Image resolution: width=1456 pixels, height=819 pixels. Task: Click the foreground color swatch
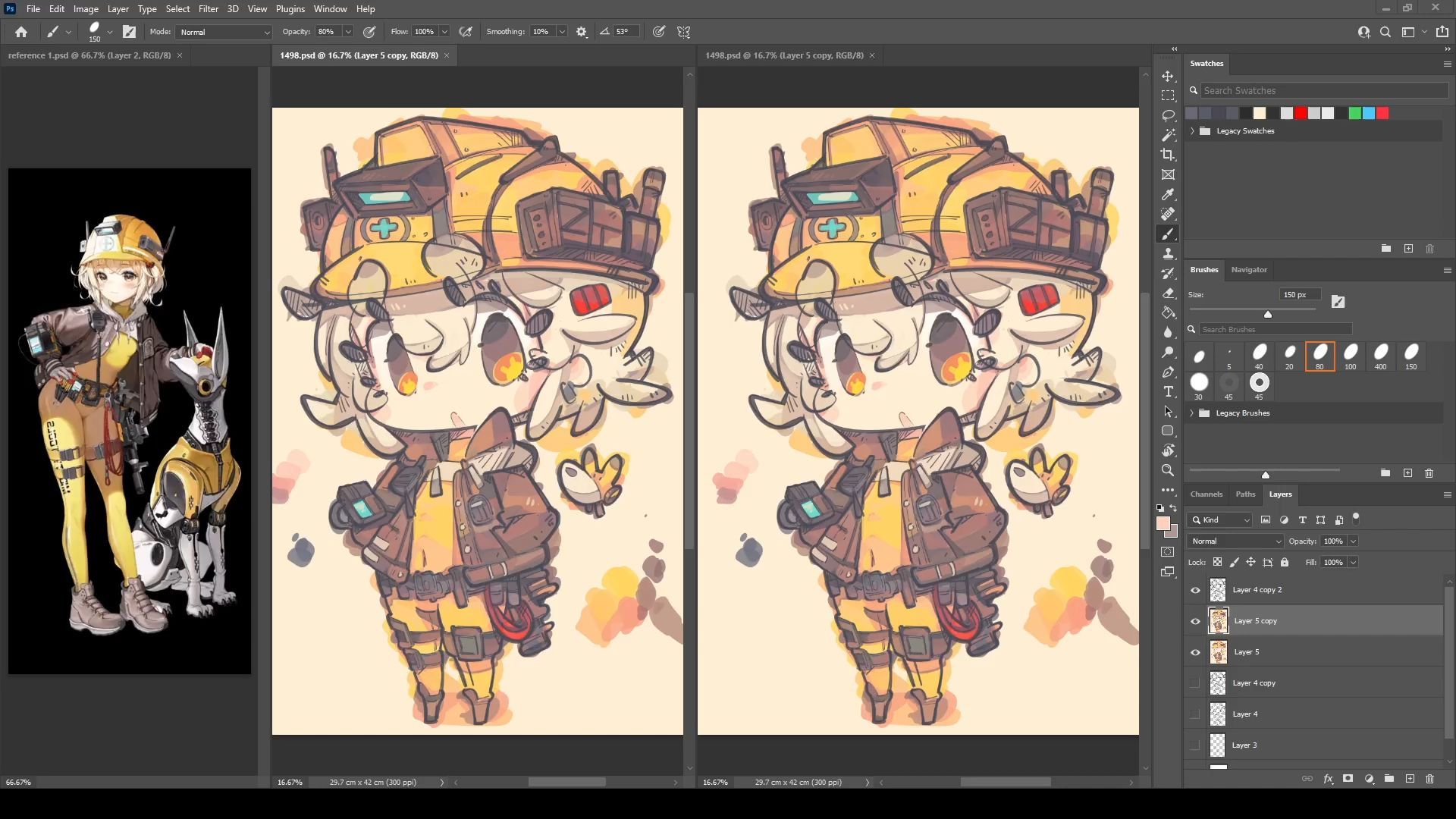click(1163, 524)
